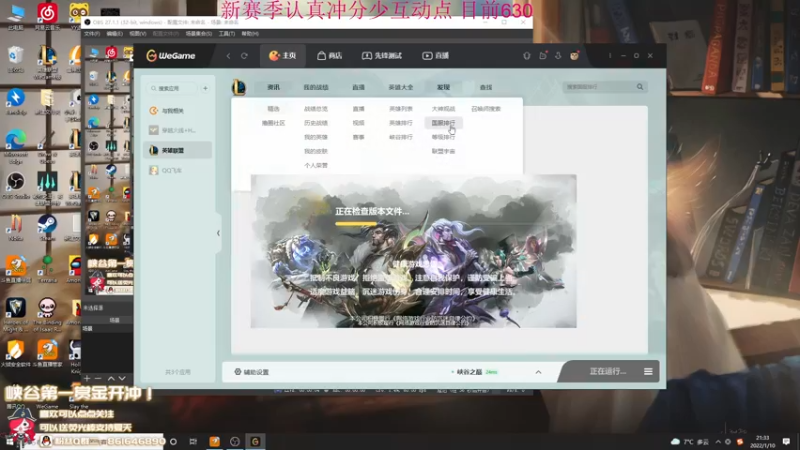Open the 查找 tab

point(486,87)
